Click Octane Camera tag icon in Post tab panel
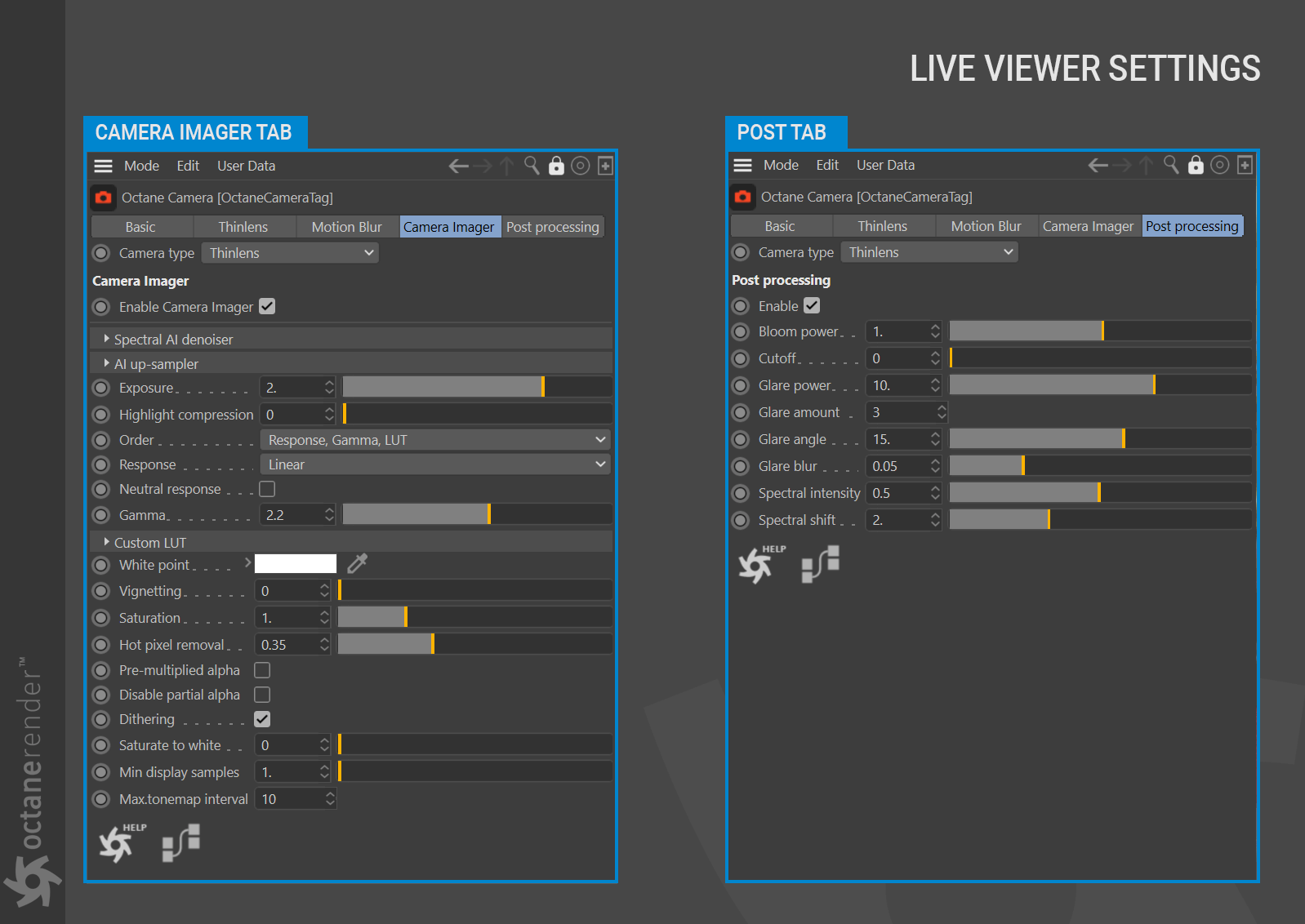 pyautogui.click(x=742, y=197)
